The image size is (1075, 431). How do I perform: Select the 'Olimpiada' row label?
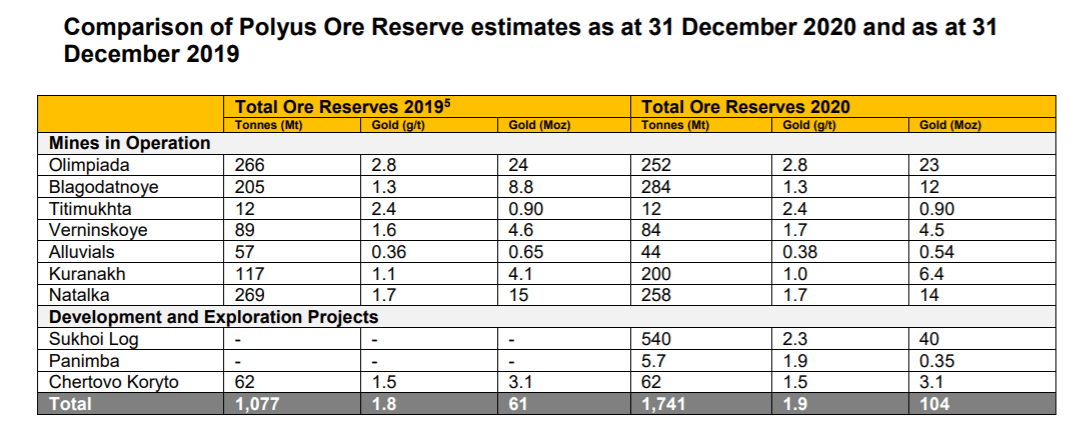pyautogui.click(x=88, y=165)
